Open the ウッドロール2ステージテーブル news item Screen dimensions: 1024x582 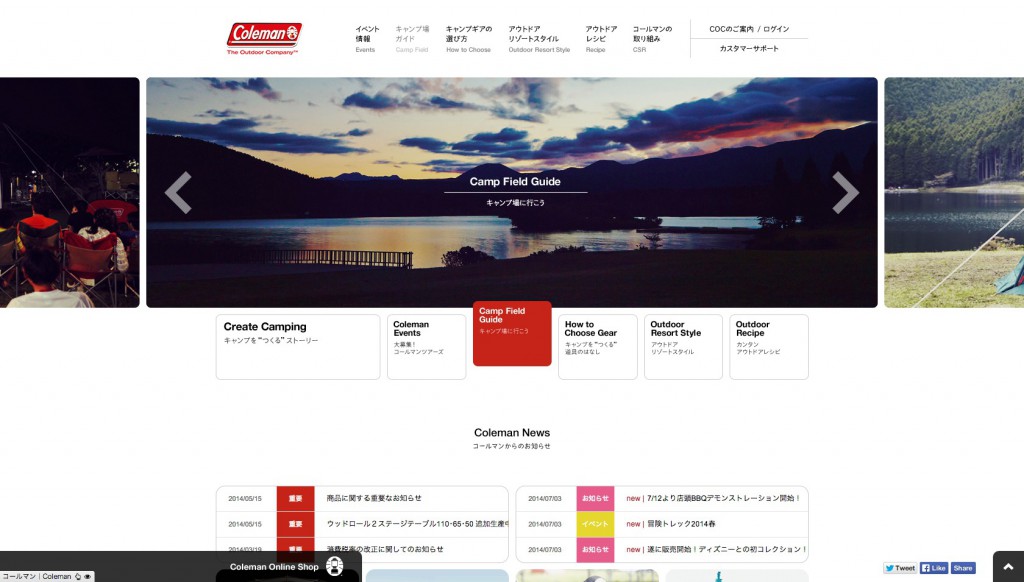tap(362, 524)
